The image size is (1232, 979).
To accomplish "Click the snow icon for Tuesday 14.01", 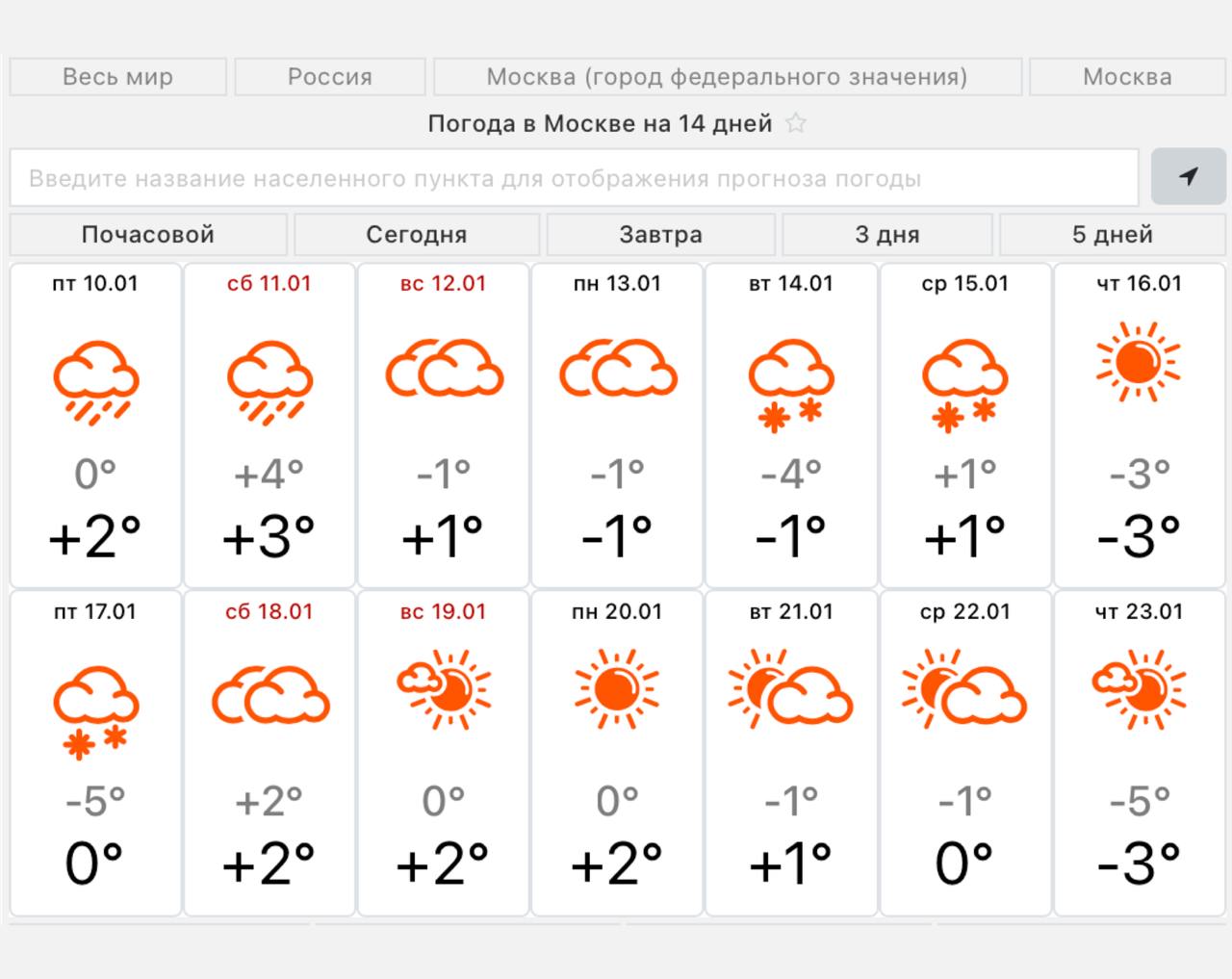I will 791,384.
